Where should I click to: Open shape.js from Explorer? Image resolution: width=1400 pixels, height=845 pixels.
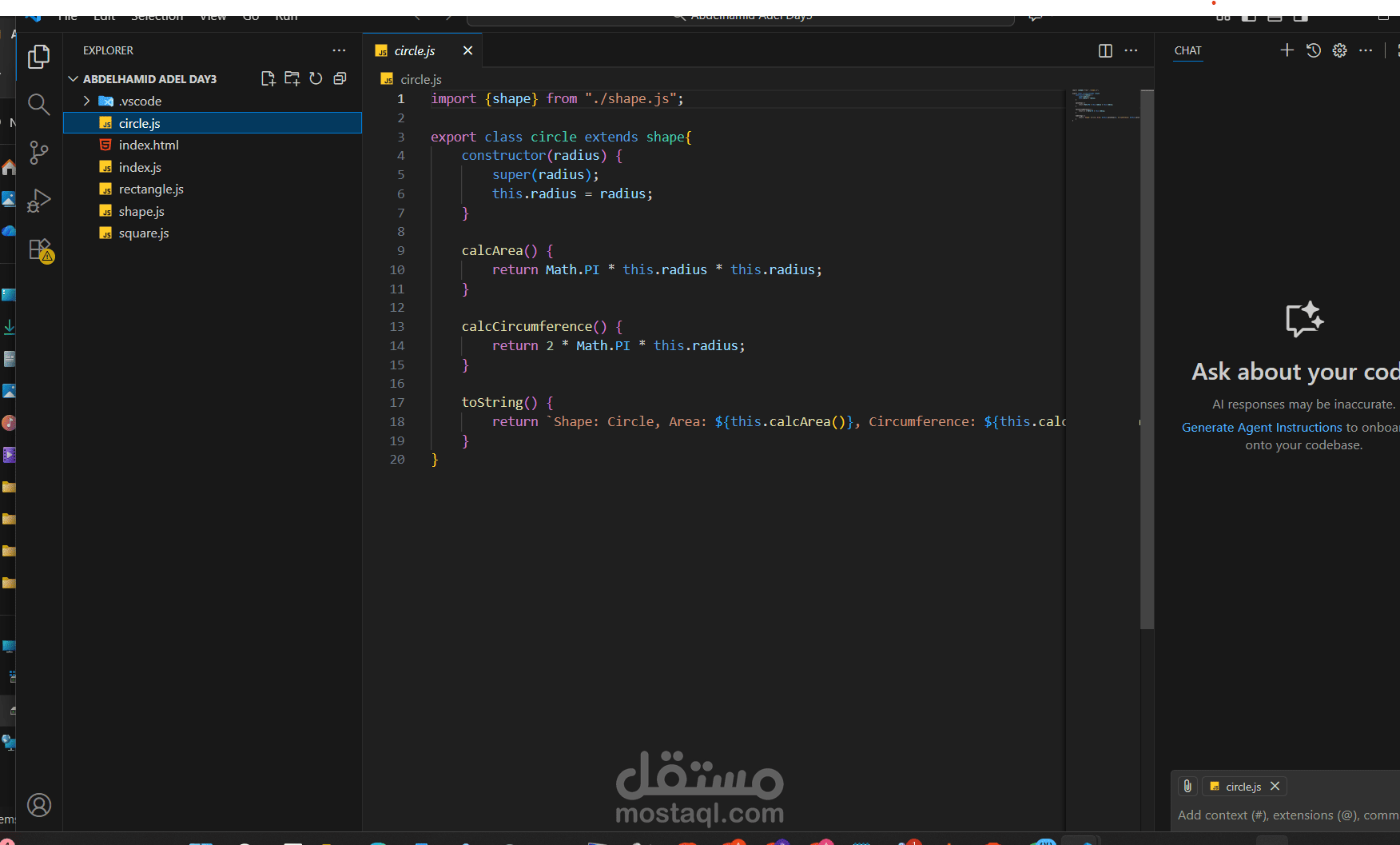click(213, 211)
